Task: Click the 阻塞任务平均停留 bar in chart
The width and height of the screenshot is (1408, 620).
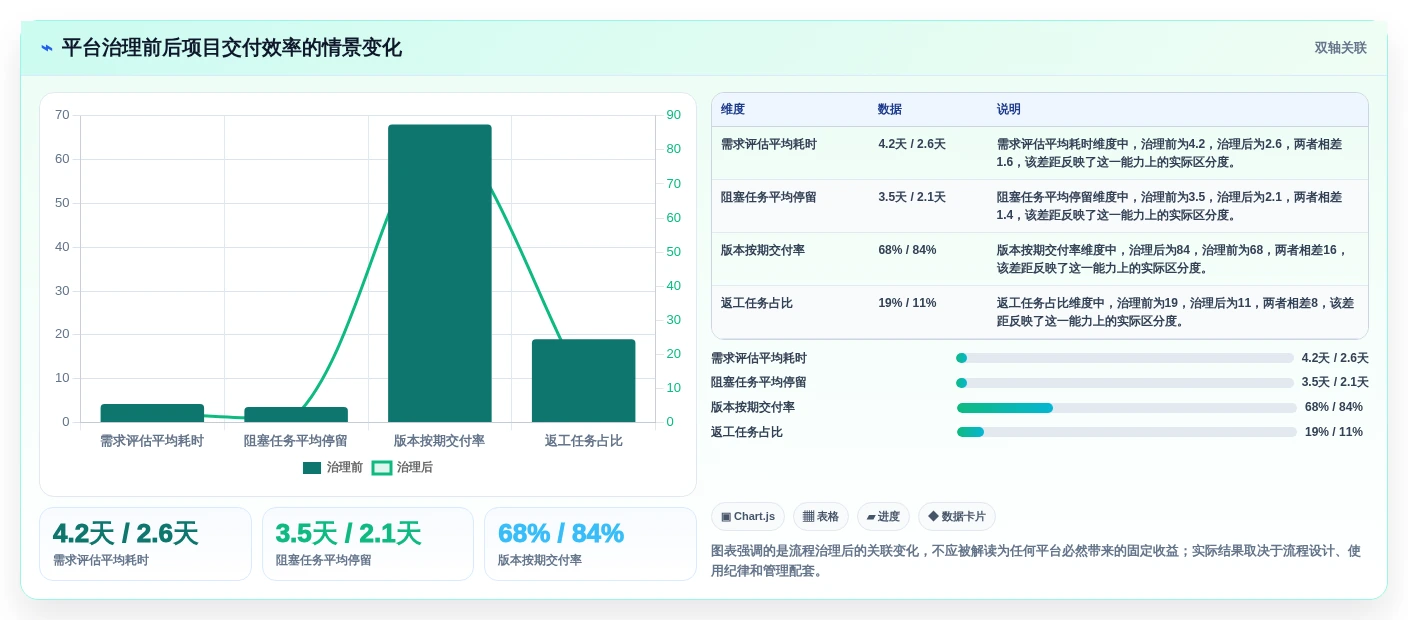Action: point(296,414)
